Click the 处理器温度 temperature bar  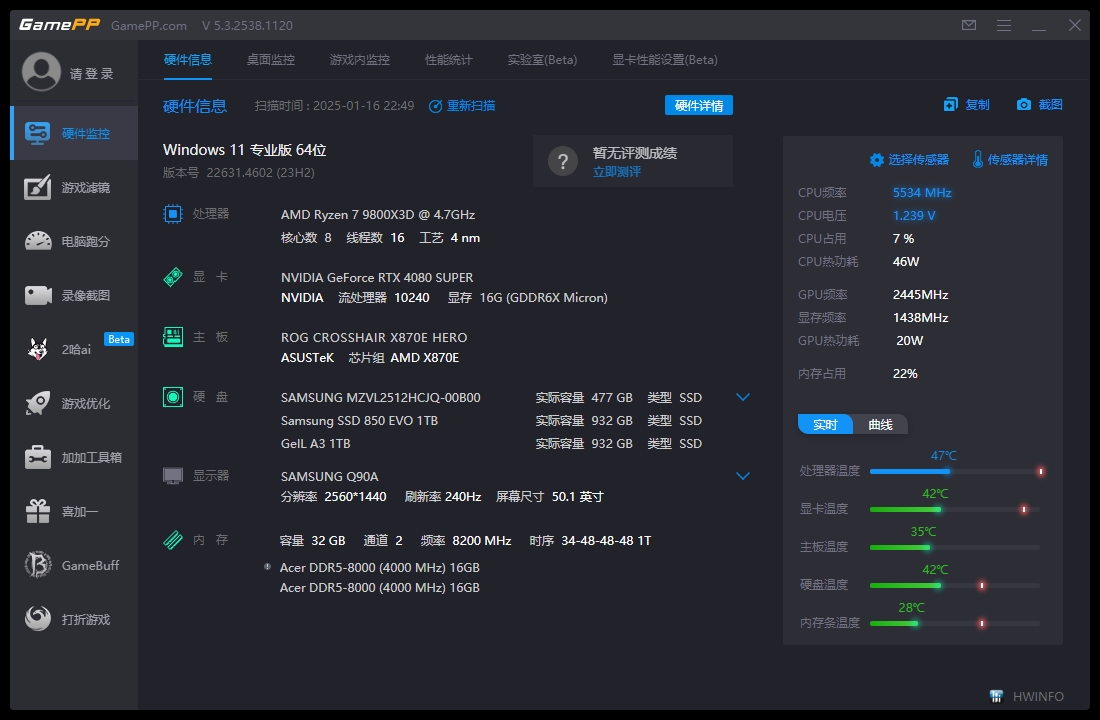[957, 472]
